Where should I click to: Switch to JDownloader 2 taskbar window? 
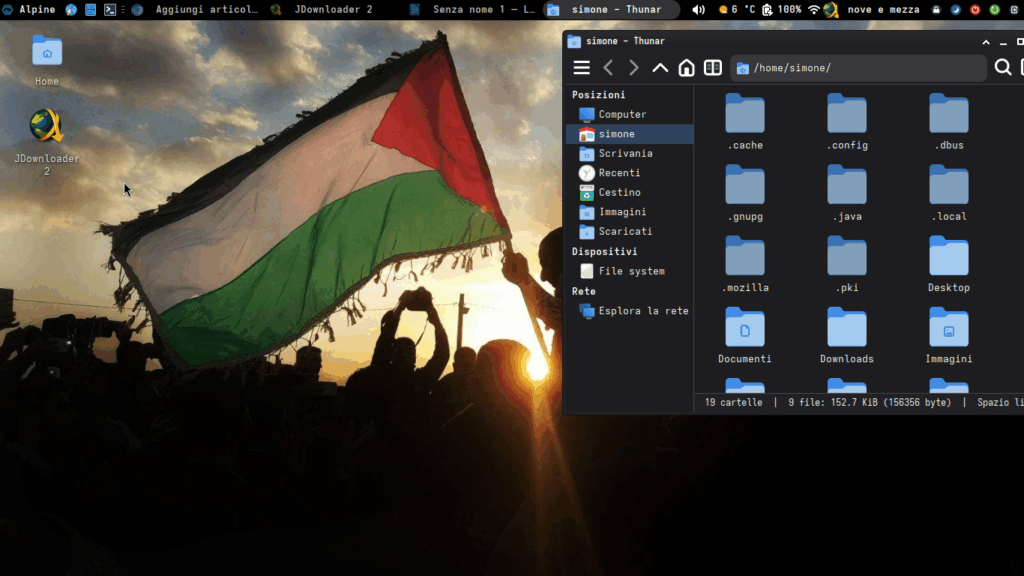click(323, 9)
